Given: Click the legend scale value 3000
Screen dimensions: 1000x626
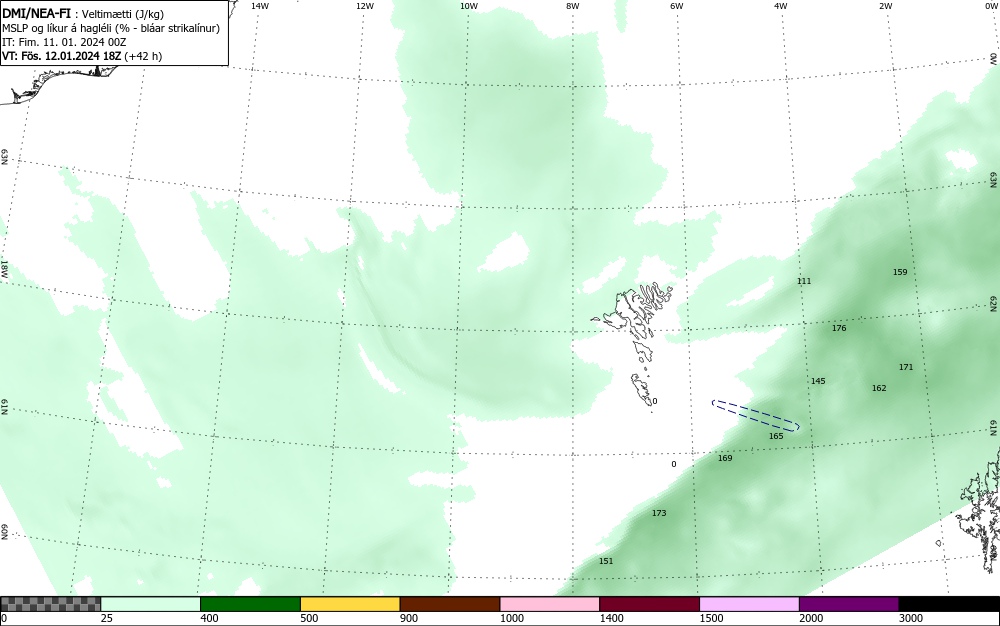Looking at the screenshot, I should 911,618.
